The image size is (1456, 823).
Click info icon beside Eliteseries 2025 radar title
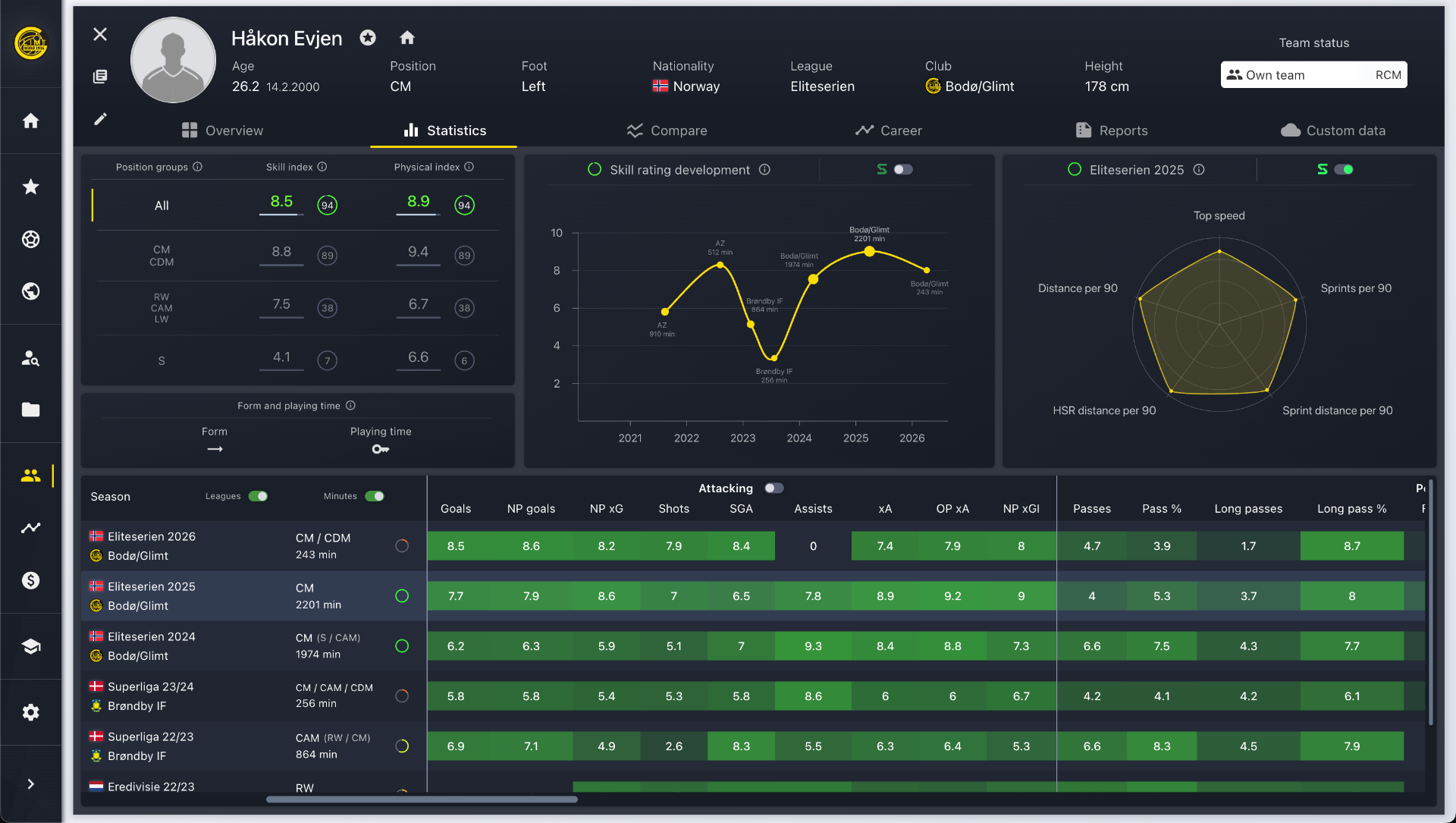click(1199, 170)
